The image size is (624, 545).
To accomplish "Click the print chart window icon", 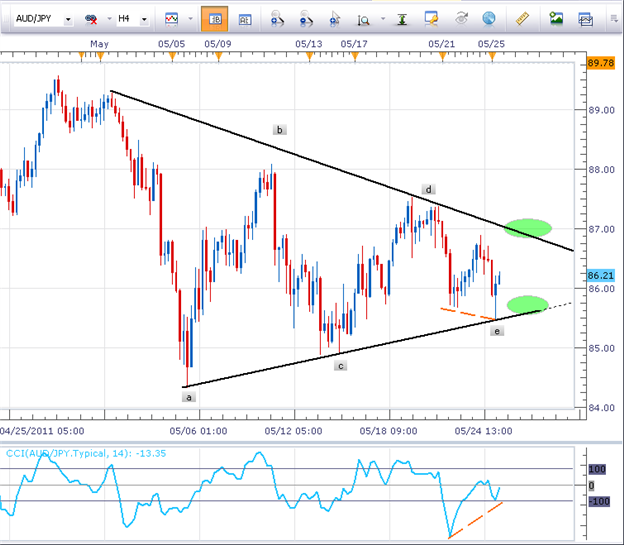I will (x=585, y=19).
